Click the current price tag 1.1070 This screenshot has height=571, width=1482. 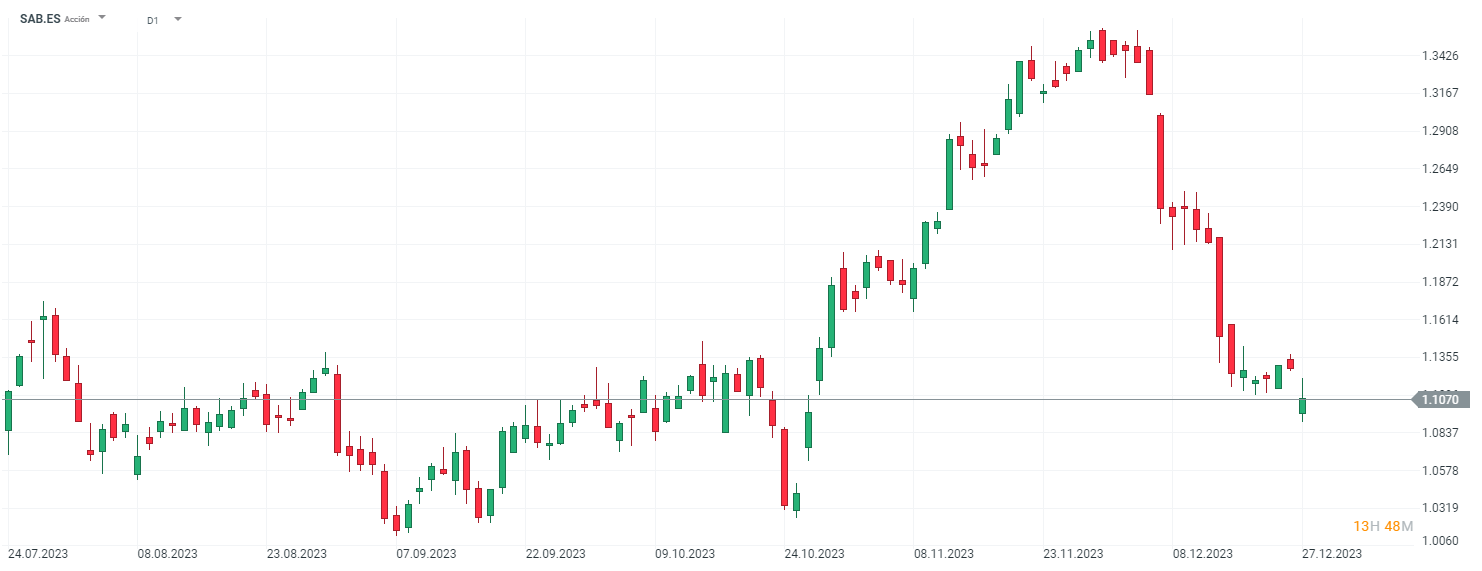click(x=1440, y=400)
